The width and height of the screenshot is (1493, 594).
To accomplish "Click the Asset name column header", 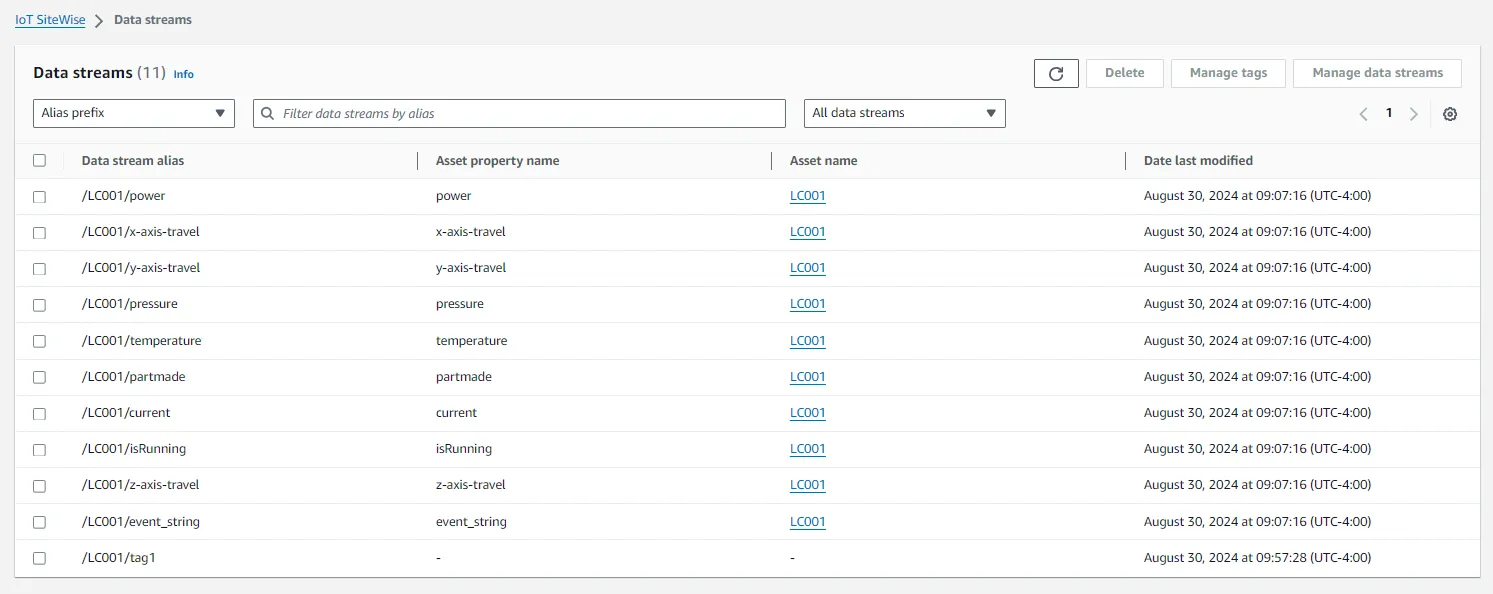I will click(x=824, y=161).
